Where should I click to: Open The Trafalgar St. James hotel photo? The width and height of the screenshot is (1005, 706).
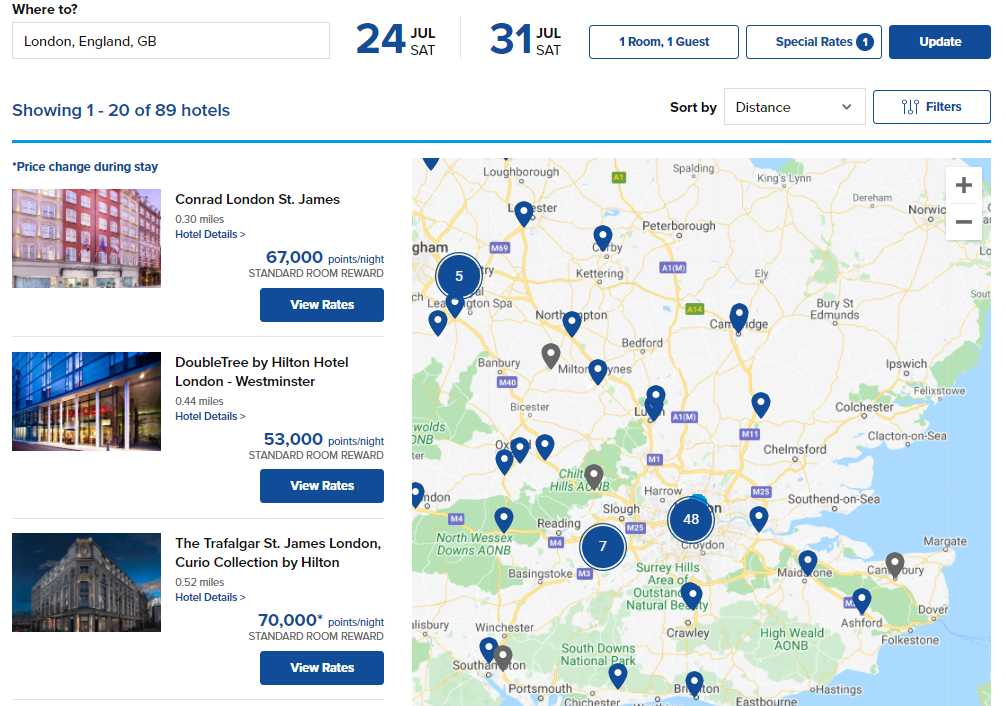click(x=87, y=582)
